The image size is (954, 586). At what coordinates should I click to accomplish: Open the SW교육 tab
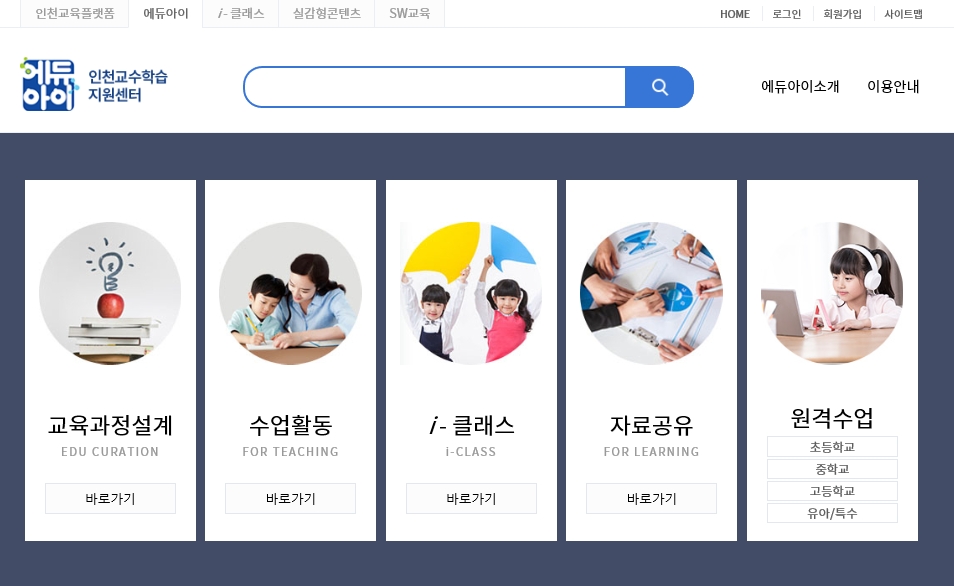(x=409, y=13)
